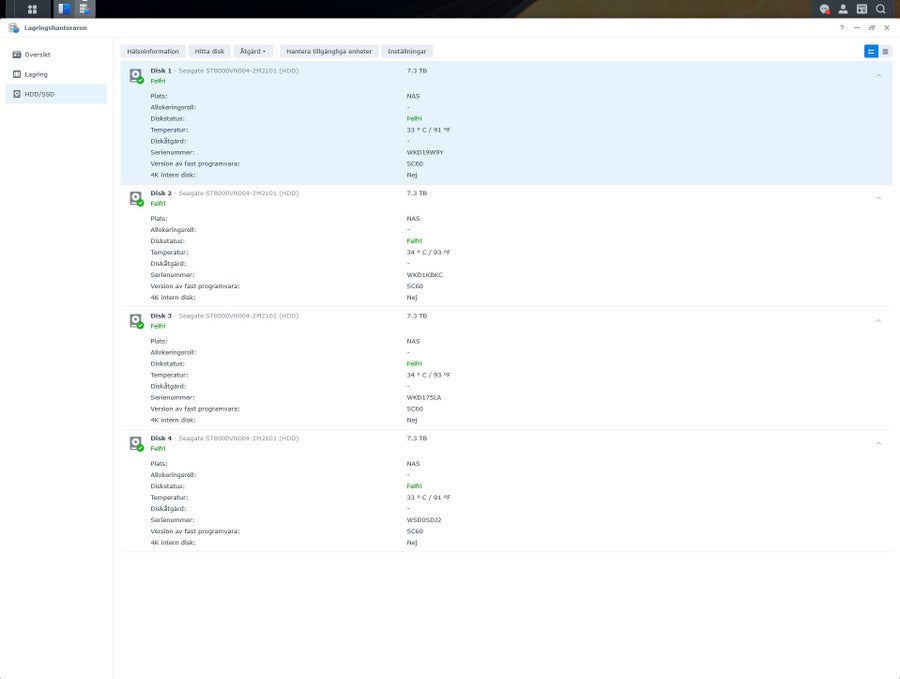The width and height of the screenshot is (900, 679).
Task: Maximize the Lagringshanteraren window
Action: (x=872, y=28)
